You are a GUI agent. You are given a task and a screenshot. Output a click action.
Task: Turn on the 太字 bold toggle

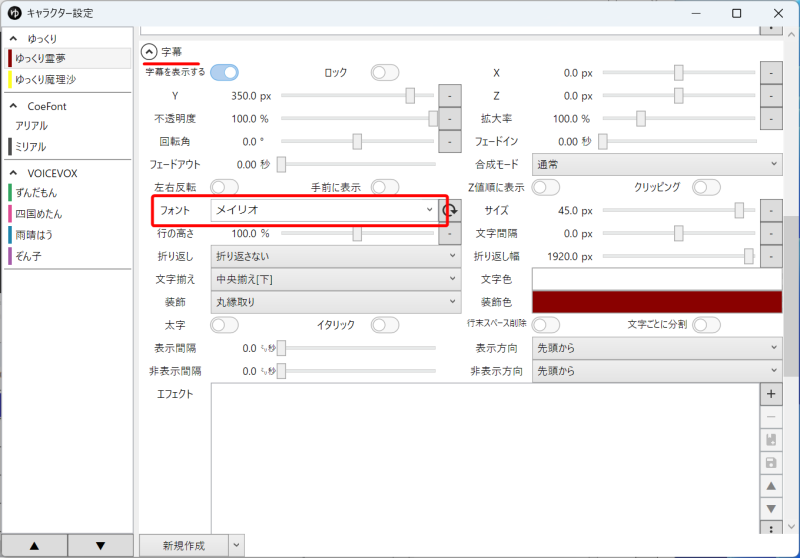point(224,325)
